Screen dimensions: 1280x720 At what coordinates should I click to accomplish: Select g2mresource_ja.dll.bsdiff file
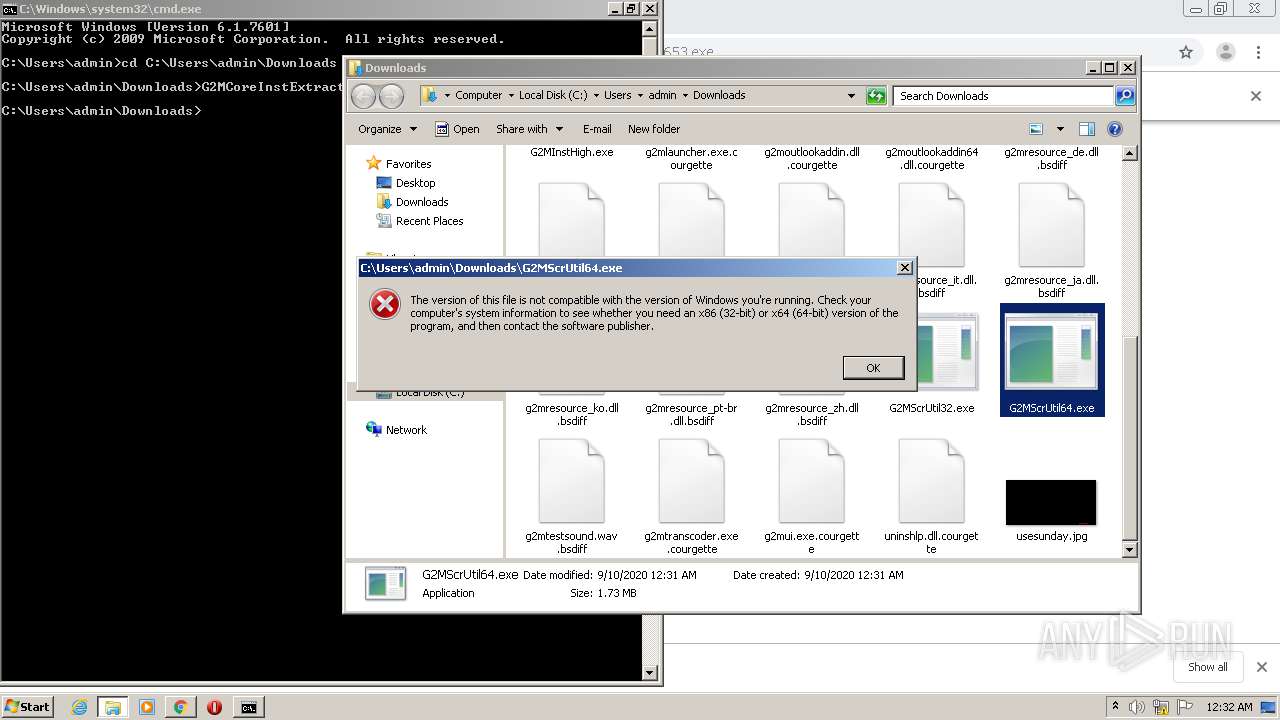tap(1051, 241)
